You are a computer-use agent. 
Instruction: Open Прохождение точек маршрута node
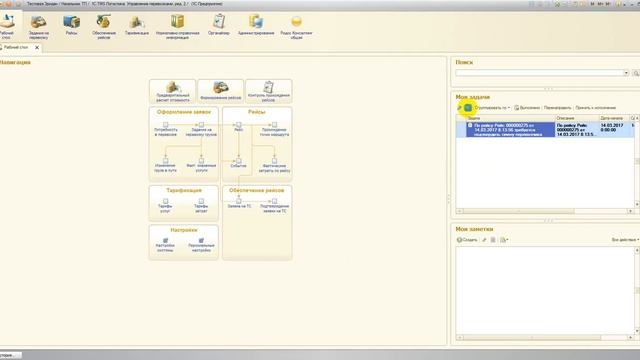click(274, 129)
